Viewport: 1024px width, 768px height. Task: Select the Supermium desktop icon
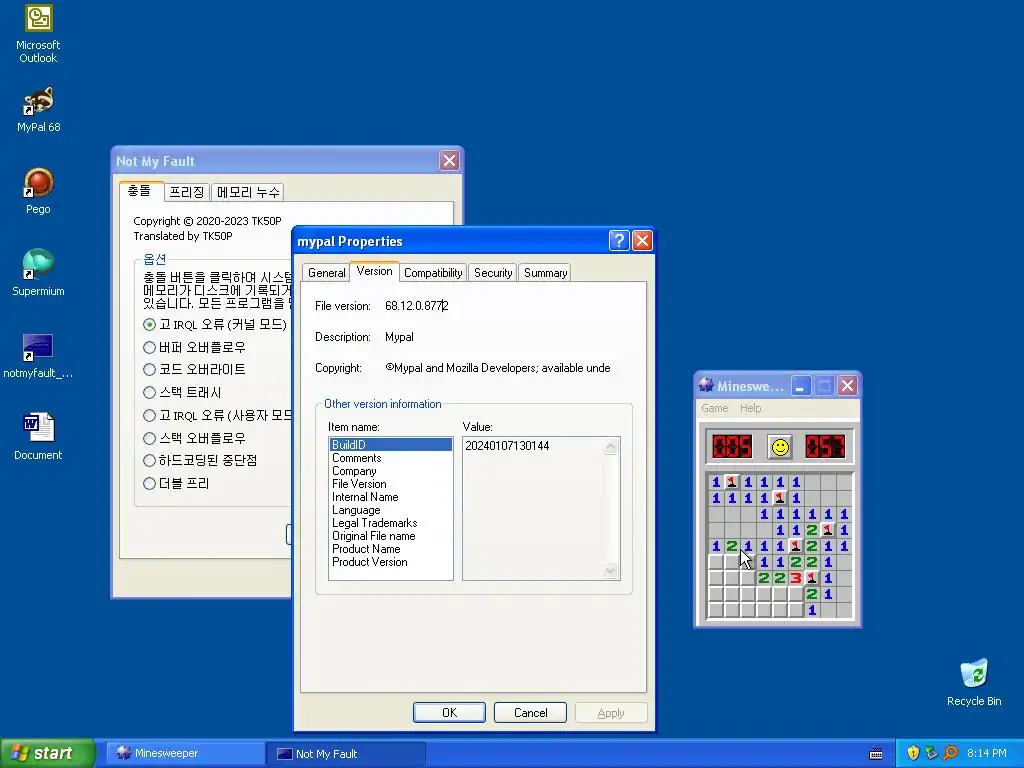pos(38,272)
